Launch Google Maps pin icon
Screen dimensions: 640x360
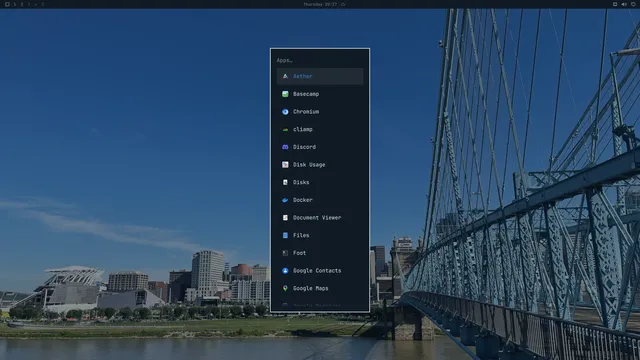point(285,288)
